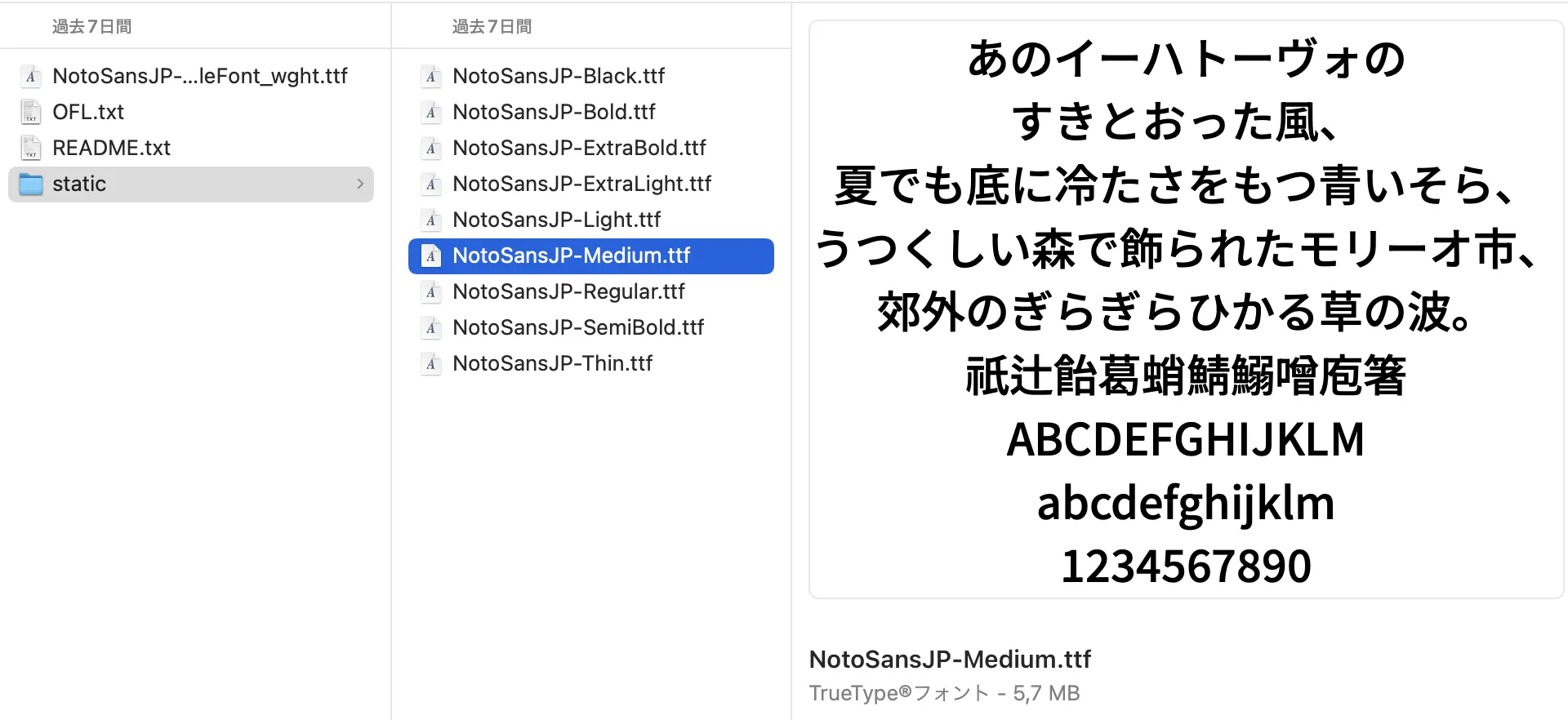
Task: Expand the static folder chevron
Action: click(x=360, y=184)
